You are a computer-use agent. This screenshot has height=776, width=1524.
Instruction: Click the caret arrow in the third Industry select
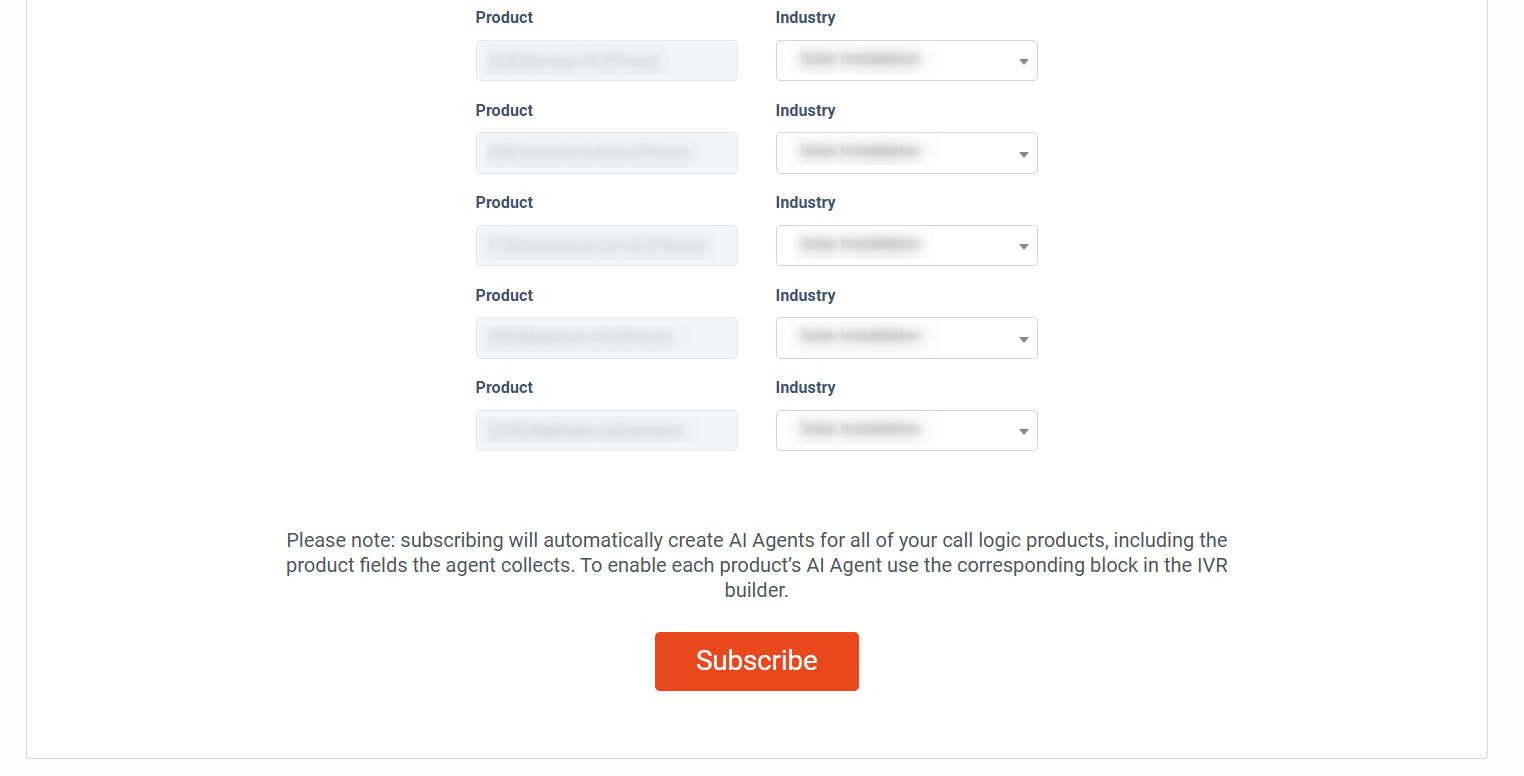[x=1023, y=247]
